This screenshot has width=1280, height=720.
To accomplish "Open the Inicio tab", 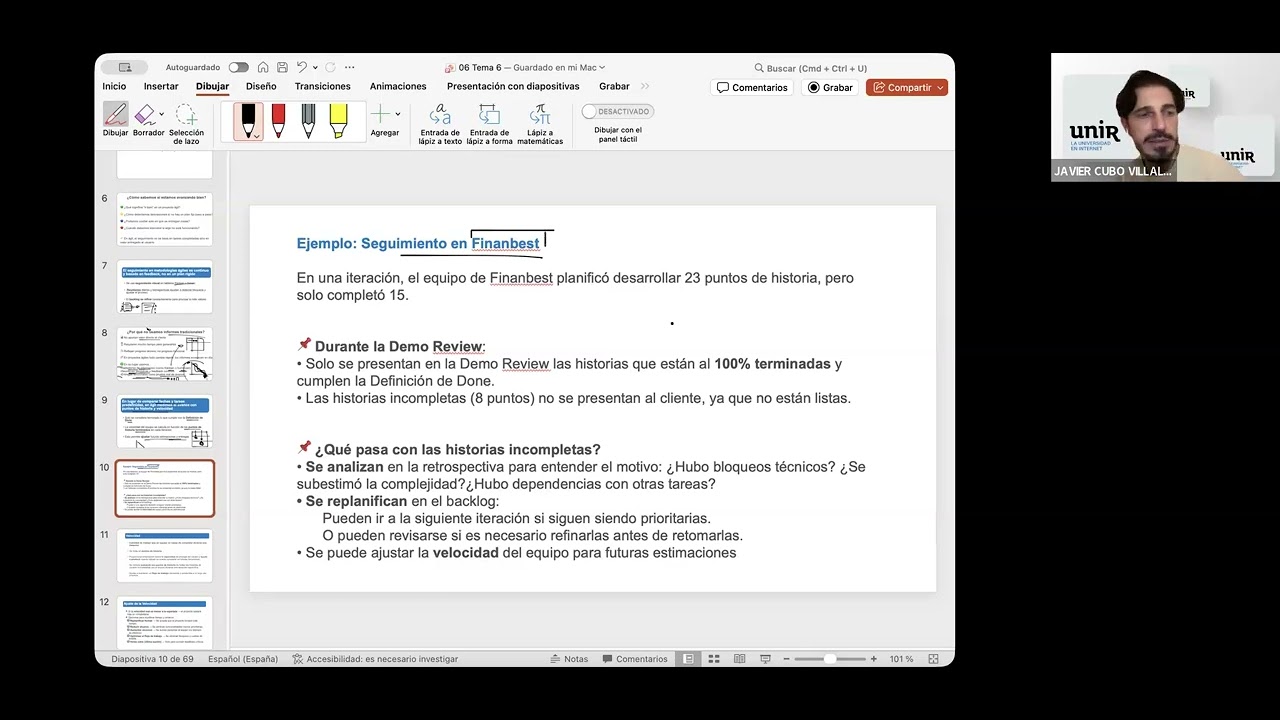I will (114, 87).
